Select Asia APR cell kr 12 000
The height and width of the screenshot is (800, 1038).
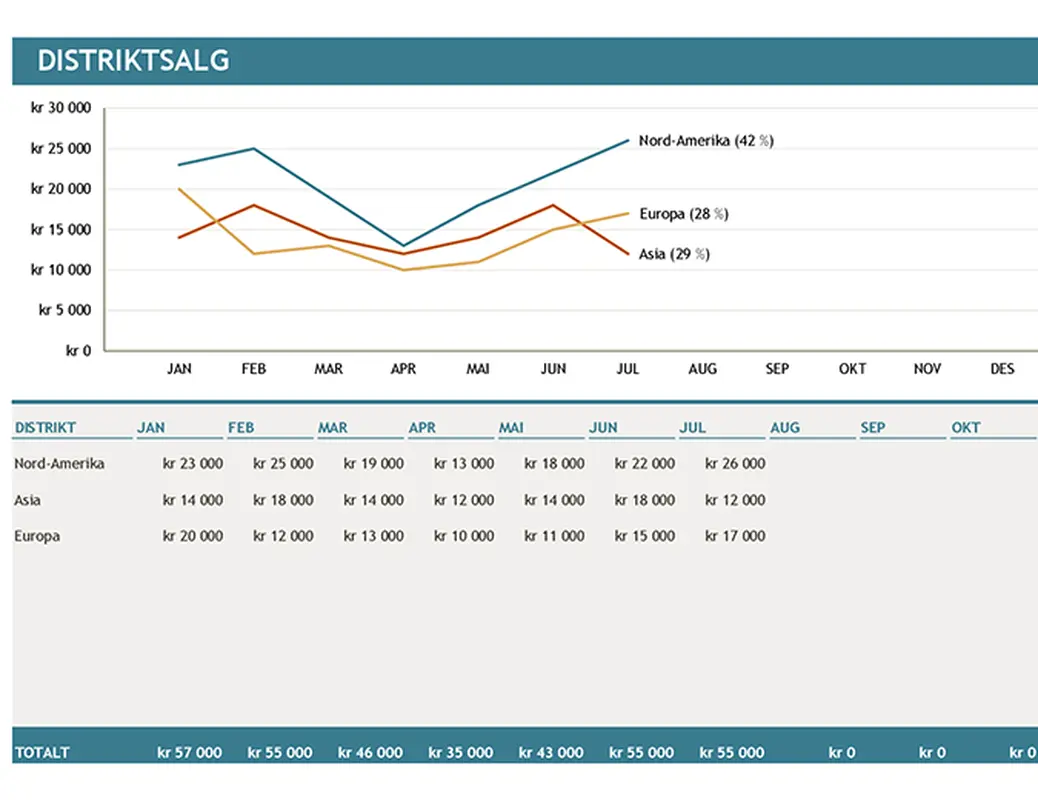coord(464,500)
